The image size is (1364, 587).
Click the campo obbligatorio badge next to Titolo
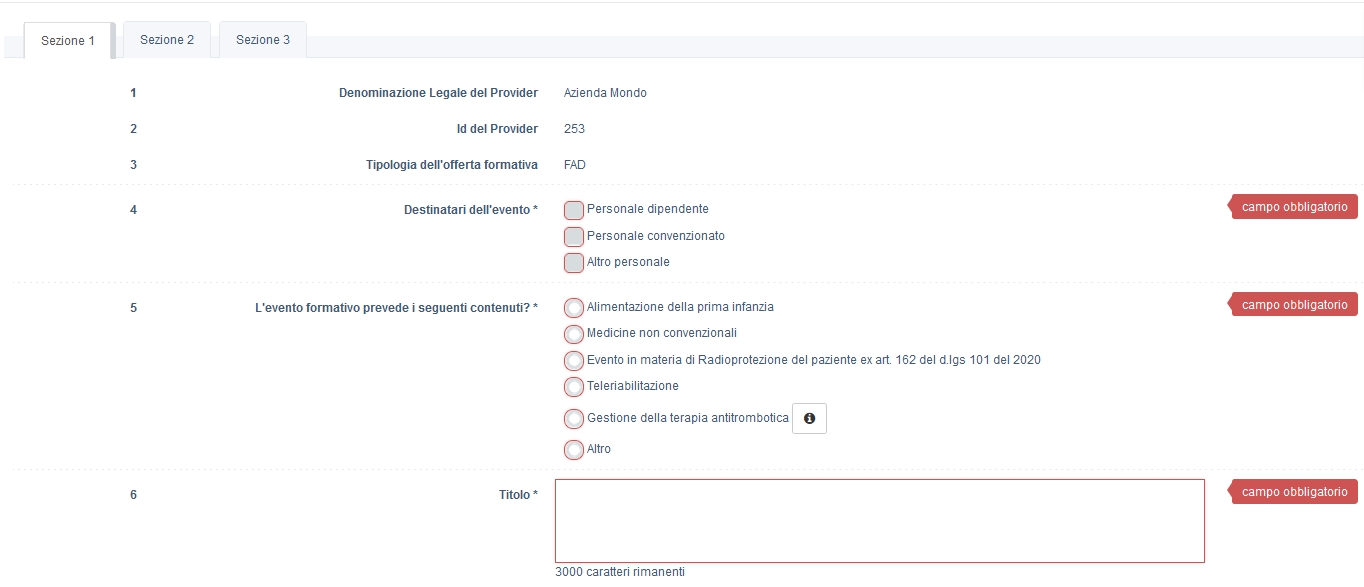(1295, 492)
